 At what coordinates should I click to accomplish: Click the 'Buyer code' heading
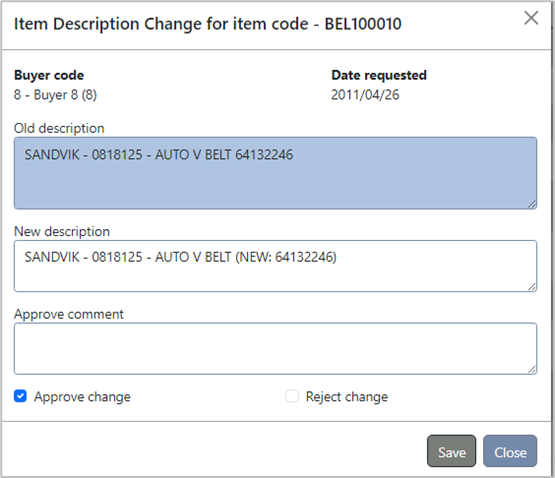point(49,75)
